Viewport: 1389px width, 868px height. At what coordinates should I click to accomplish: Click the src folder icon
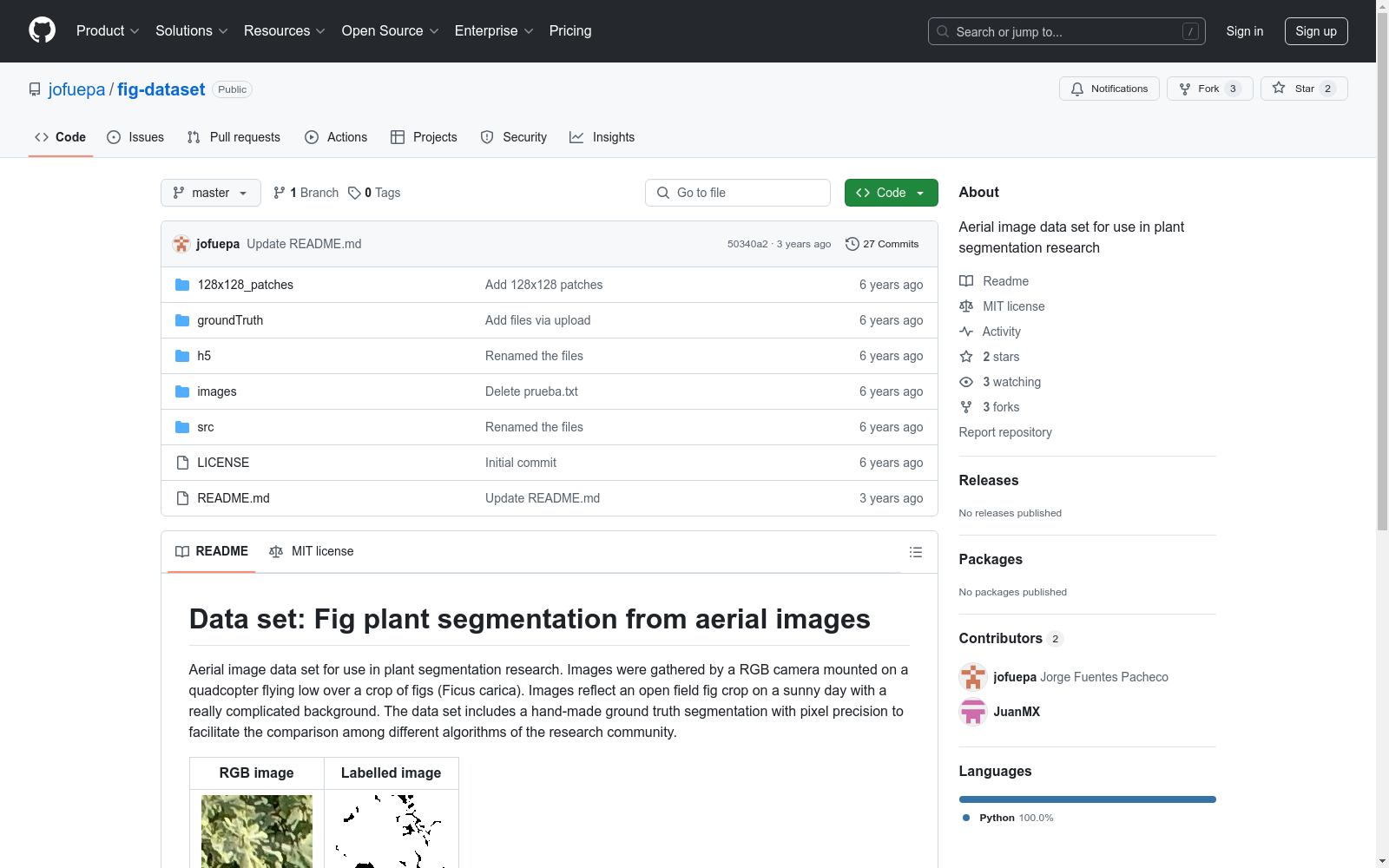click(x=182, y=427)
